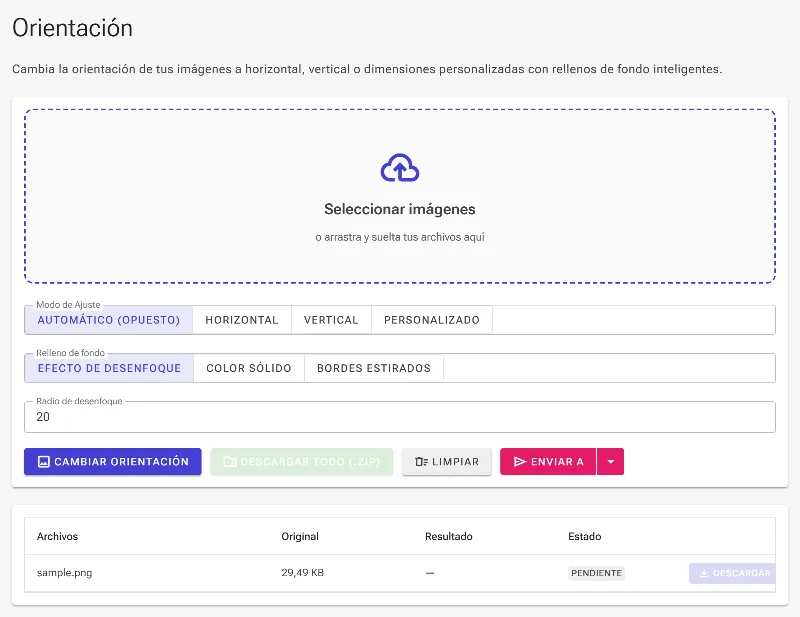800x617 pixels.
Task: Click the Archivos column header
Action: tap(57, 536)
